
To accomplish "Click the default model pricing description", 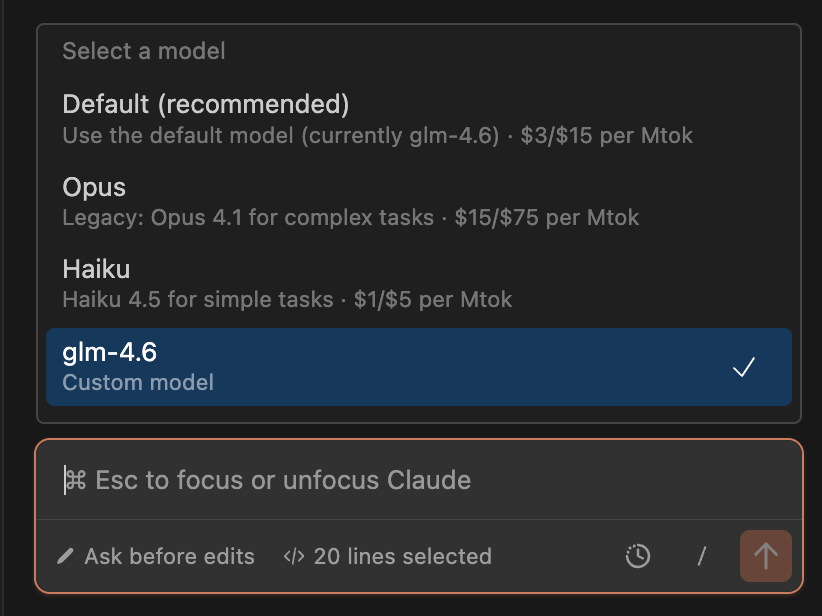I will point(377,135).
